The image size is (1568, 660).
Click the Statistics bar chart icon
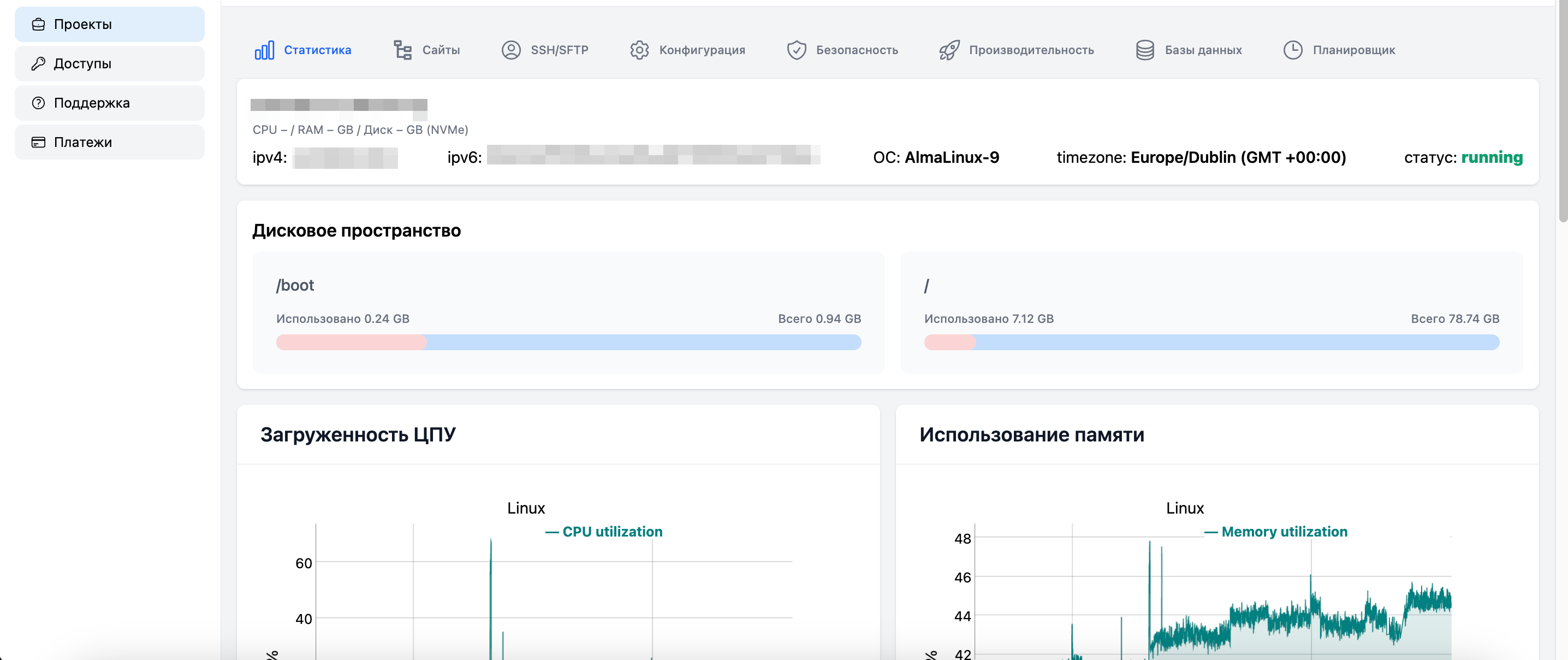pyautogui.click(x=264, y=50)
